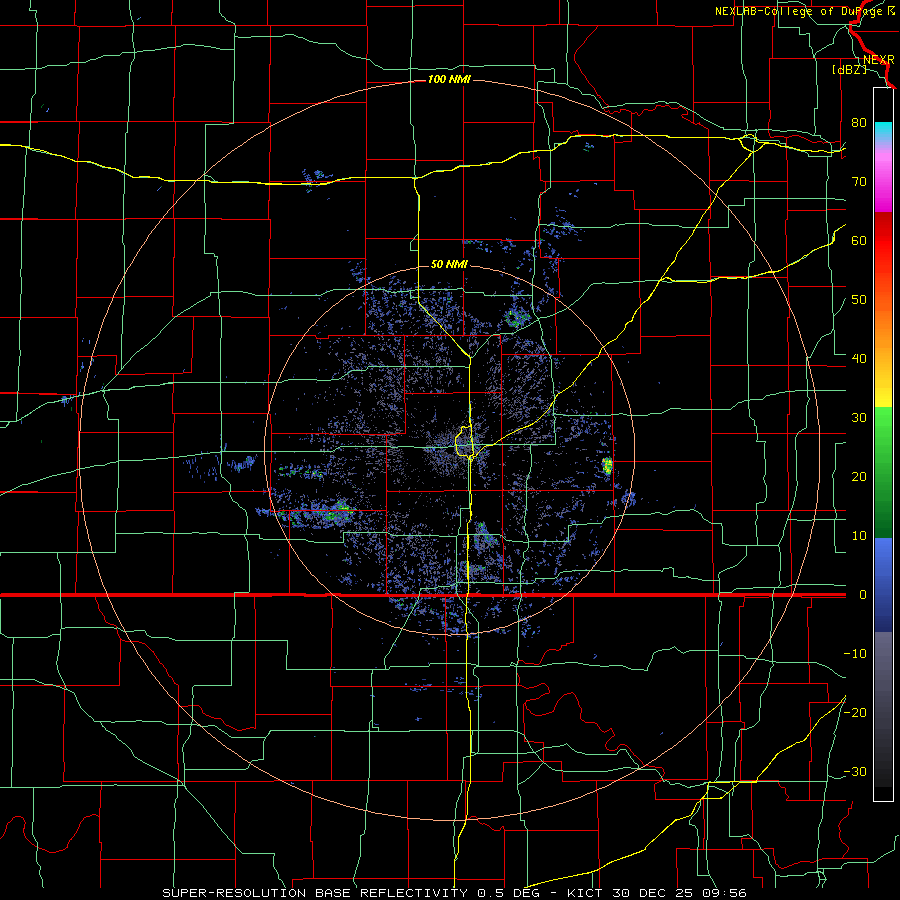This screenshot has height=900, width=900.
Task: Click the -10 value on the dBZ scale
Action: (855, 654)
